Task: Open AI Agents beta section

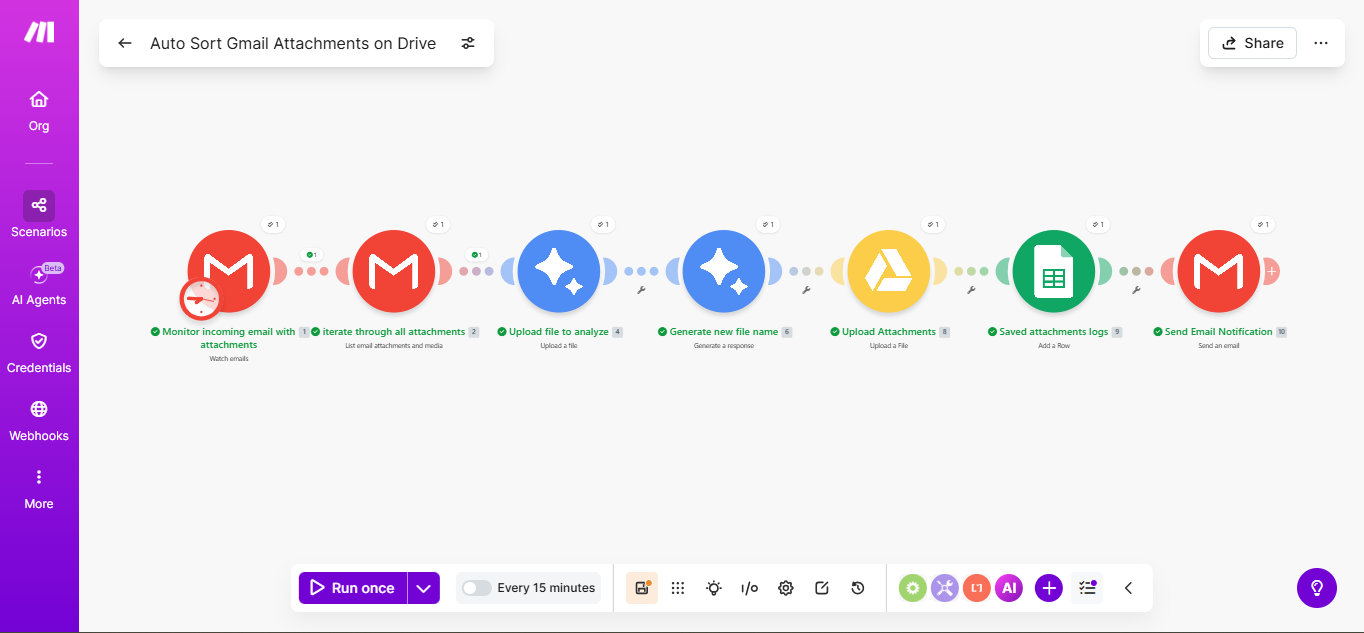Action: click(x=39, y=285)
